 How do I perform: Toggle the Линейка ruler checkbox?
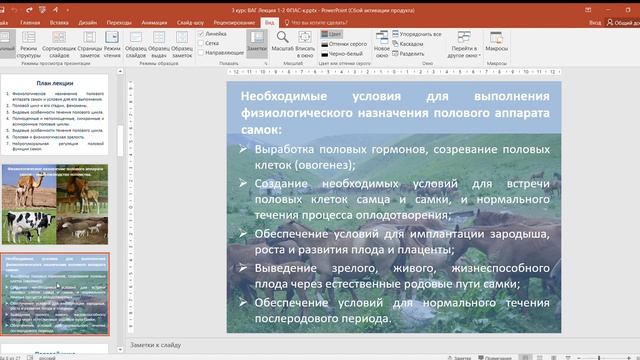tap(201, 34)
